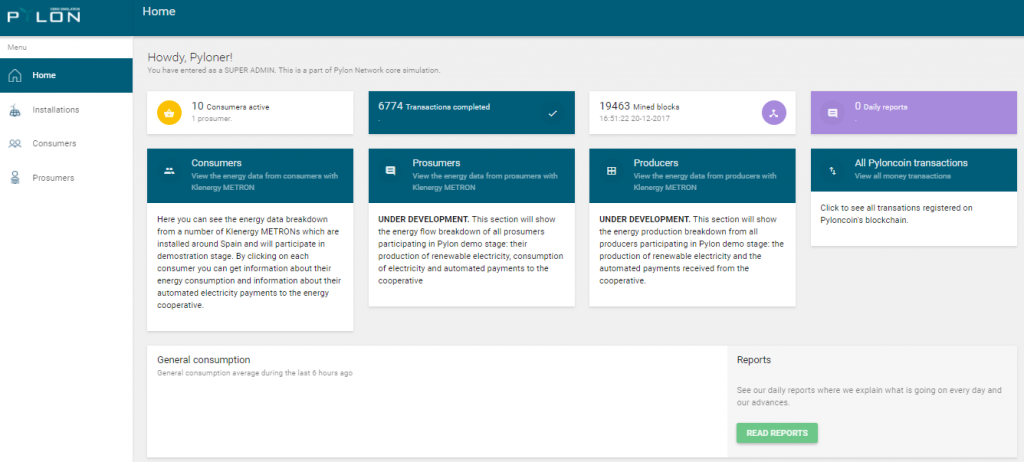Click the Consumers panel description paragraph

pos(249,262)
